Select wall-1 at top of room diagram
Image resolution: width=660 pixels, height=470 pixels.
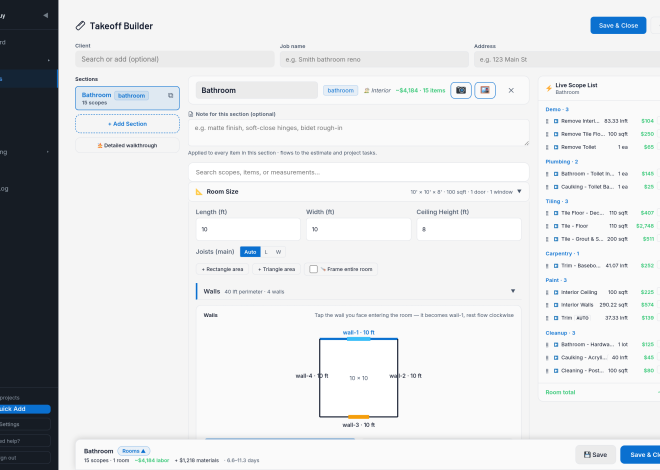coord(359,339)
